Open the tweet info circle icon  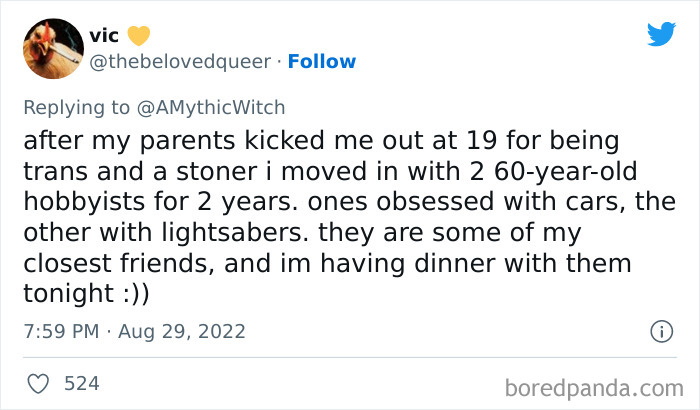660,331
